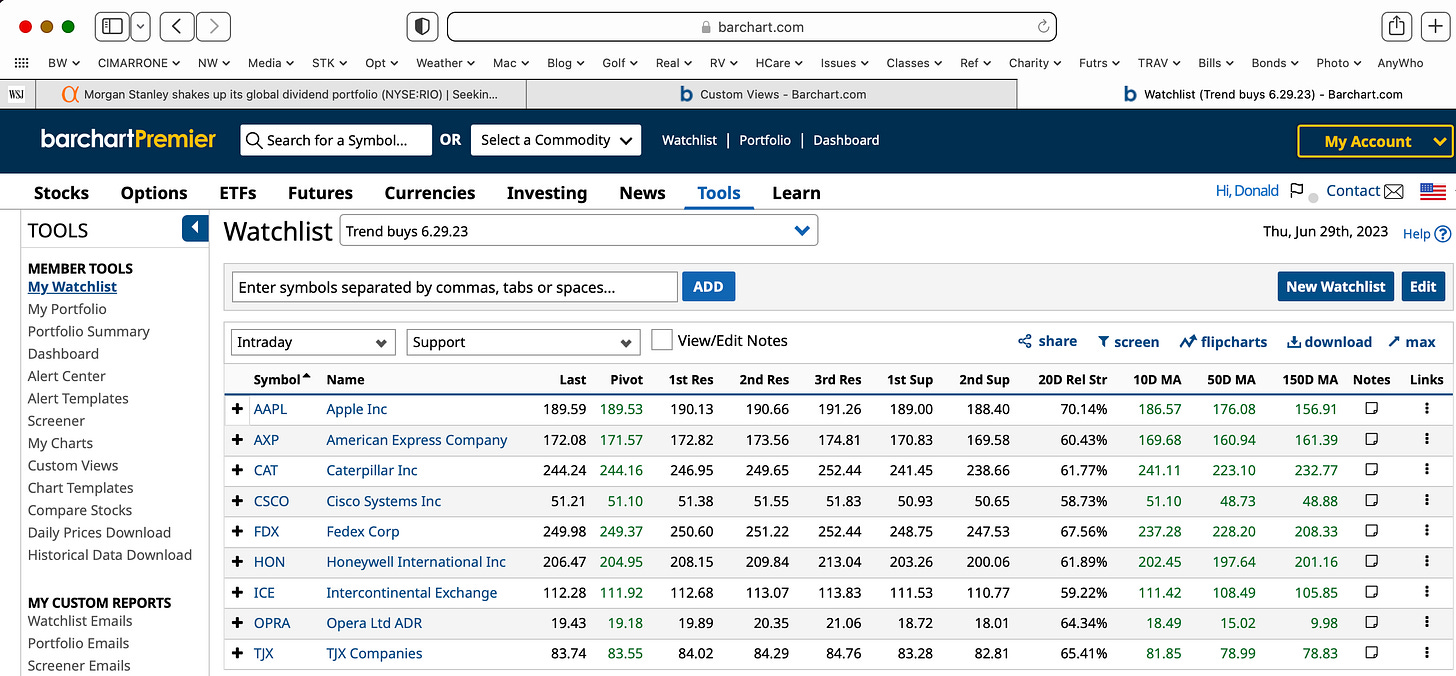Viewport: 1456px width, 676px height.
Task: Maximize the table with max
Action: pyautogui.click(x=1412, y=341)
